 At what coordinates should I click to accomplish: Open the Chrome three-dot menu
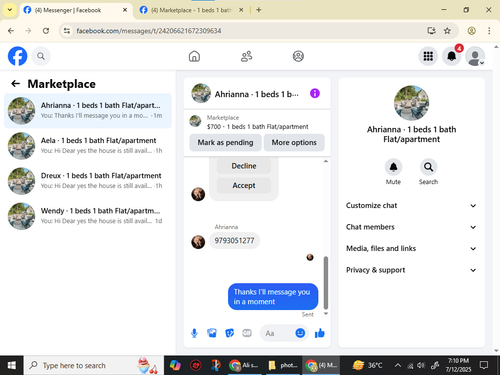coord(489,31)
